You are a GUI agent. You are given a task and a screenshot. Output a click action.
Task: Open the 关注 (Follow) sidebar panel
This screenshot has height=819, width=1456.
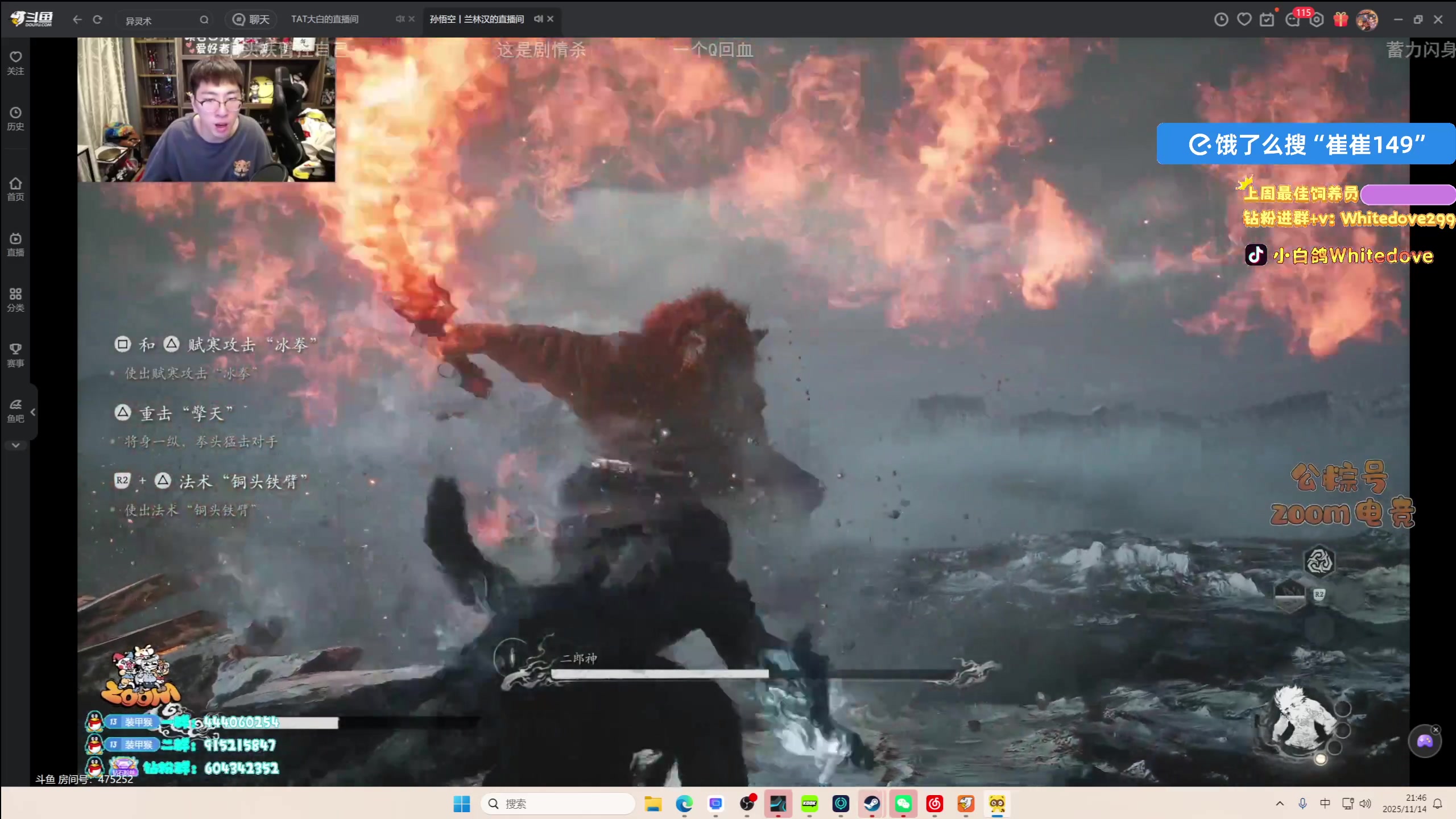[x=15, y=61]
